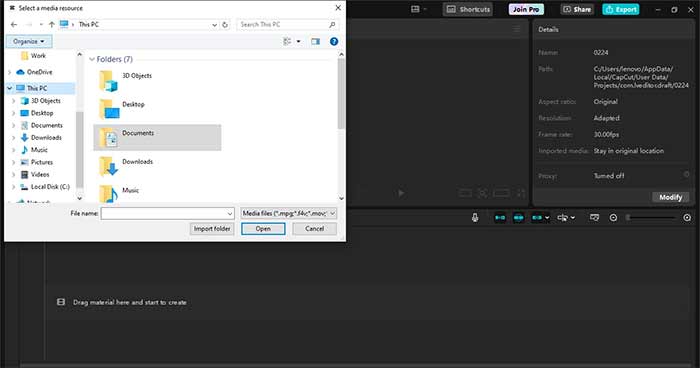Click the forward navigation arrow in dialog

[x=29, y=25]
